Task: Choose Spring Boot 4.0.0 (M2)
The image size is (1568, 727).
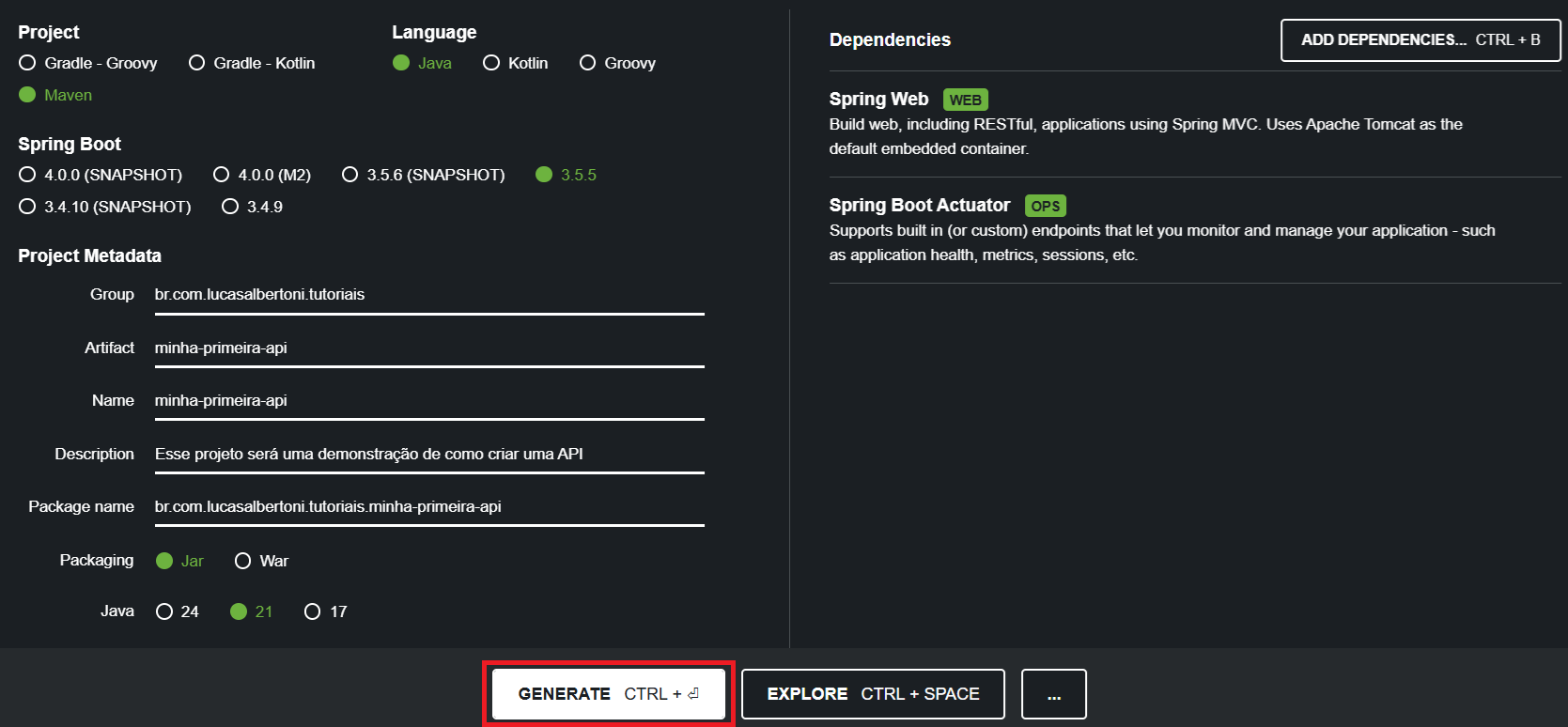Action: click(x=262, y=175)
